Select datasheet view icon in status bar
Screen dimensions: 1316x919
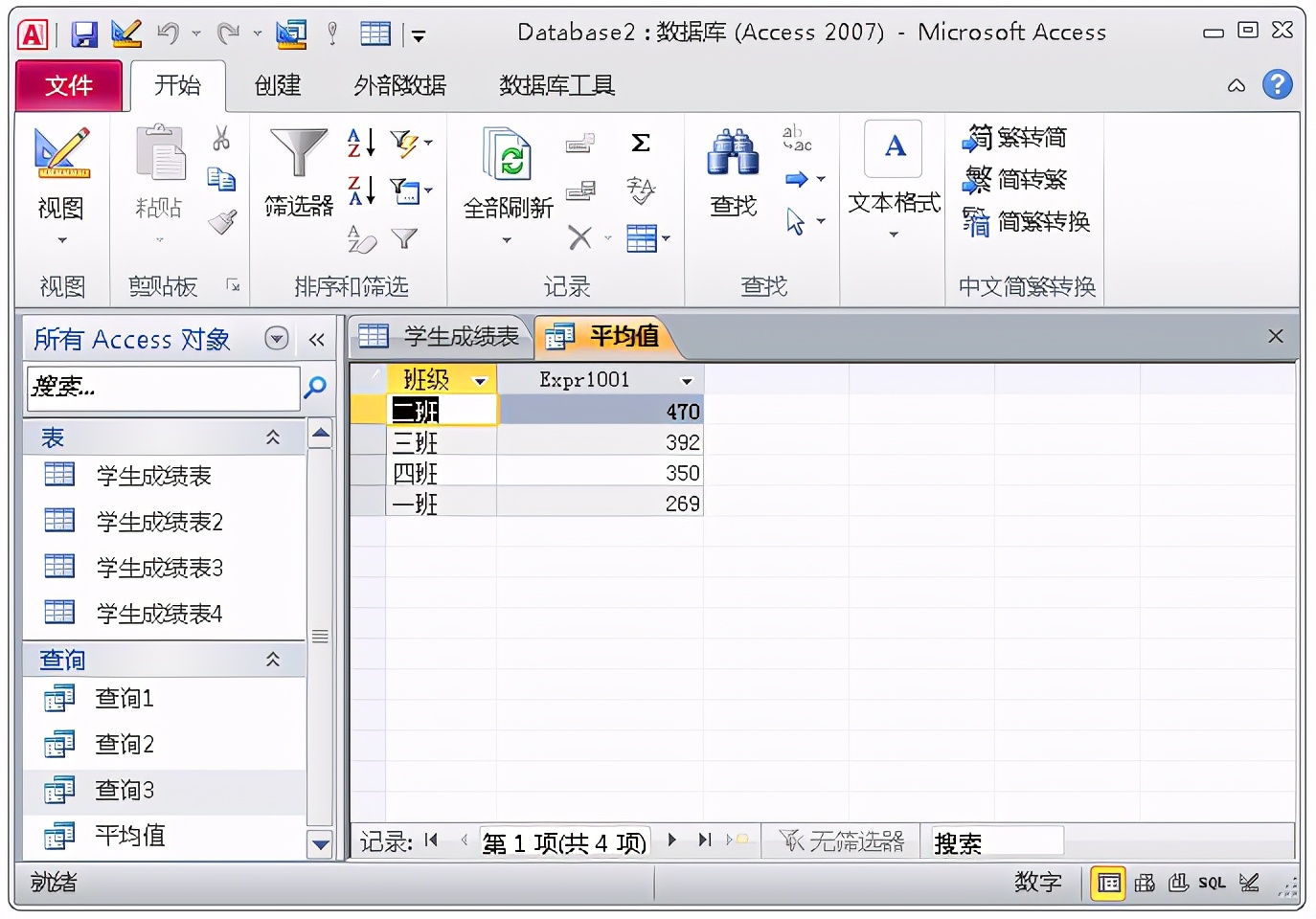pos(1108,882)
